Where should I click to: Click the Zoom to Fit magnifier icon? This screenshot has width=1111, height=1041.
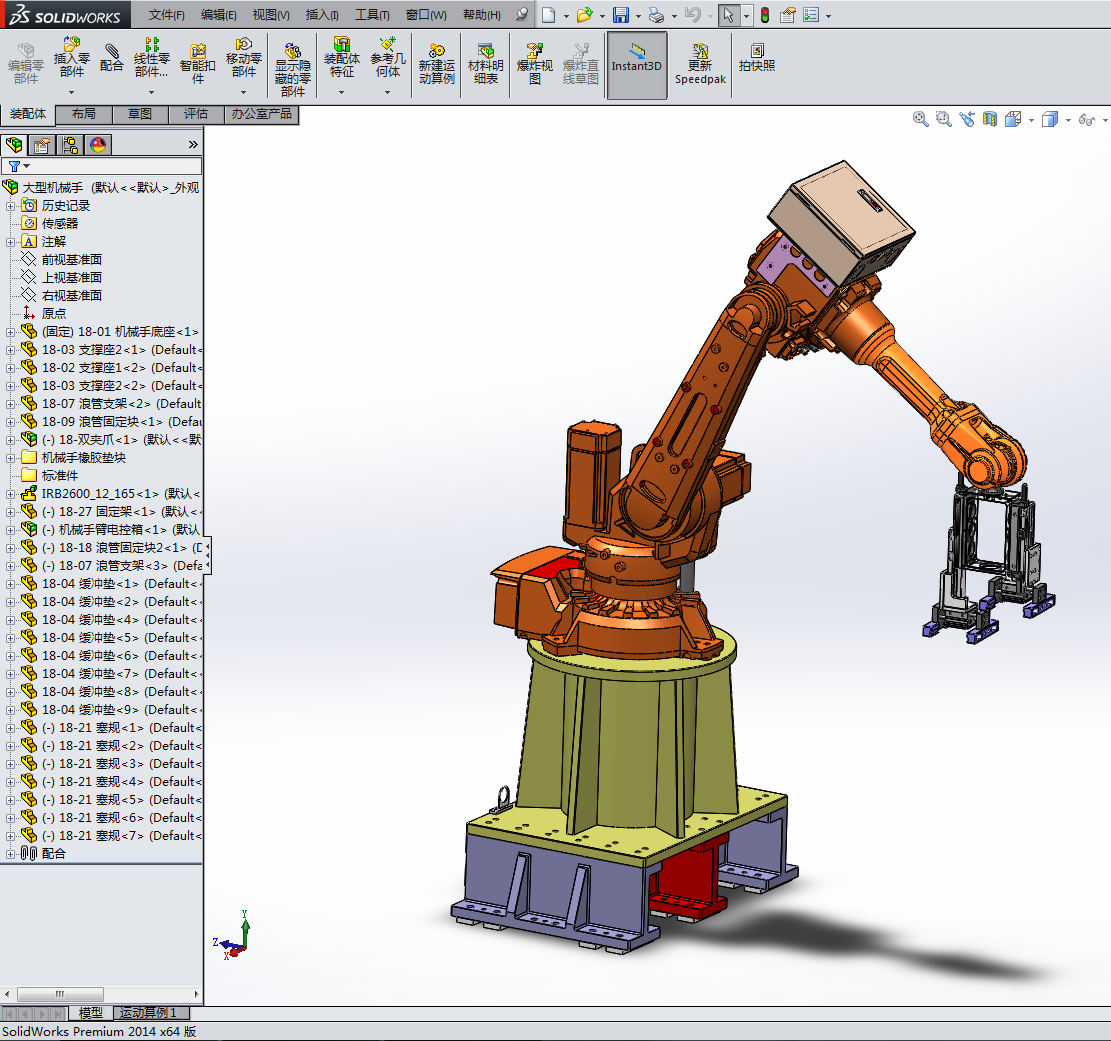(x=921, y=119)
